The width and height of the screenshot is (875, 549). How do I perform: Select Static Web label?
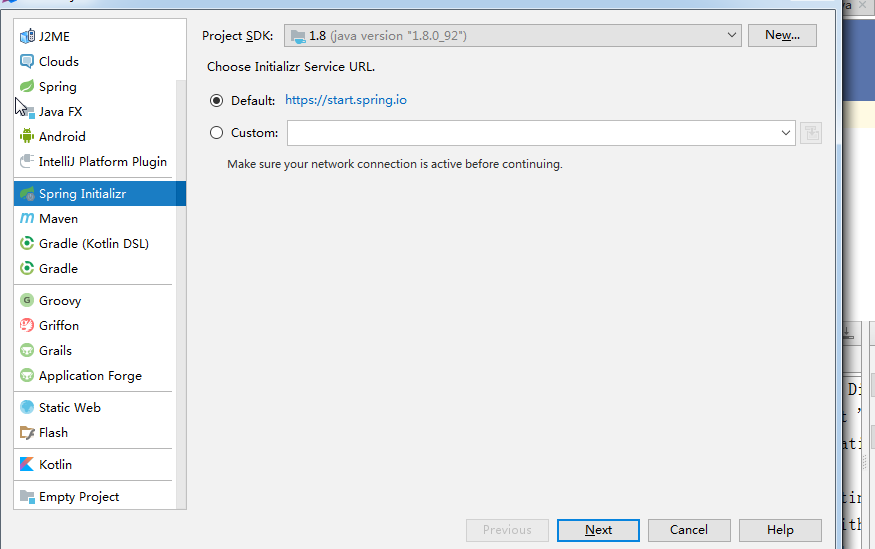(70, 408)
